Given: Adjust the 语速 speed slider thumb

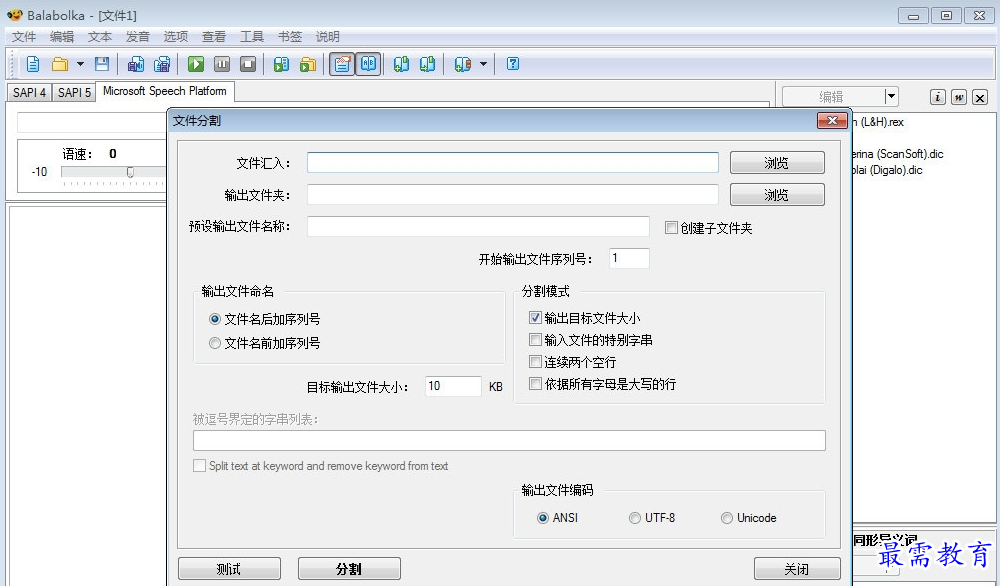Looking at the screenshot, I should tap(130, 172).
